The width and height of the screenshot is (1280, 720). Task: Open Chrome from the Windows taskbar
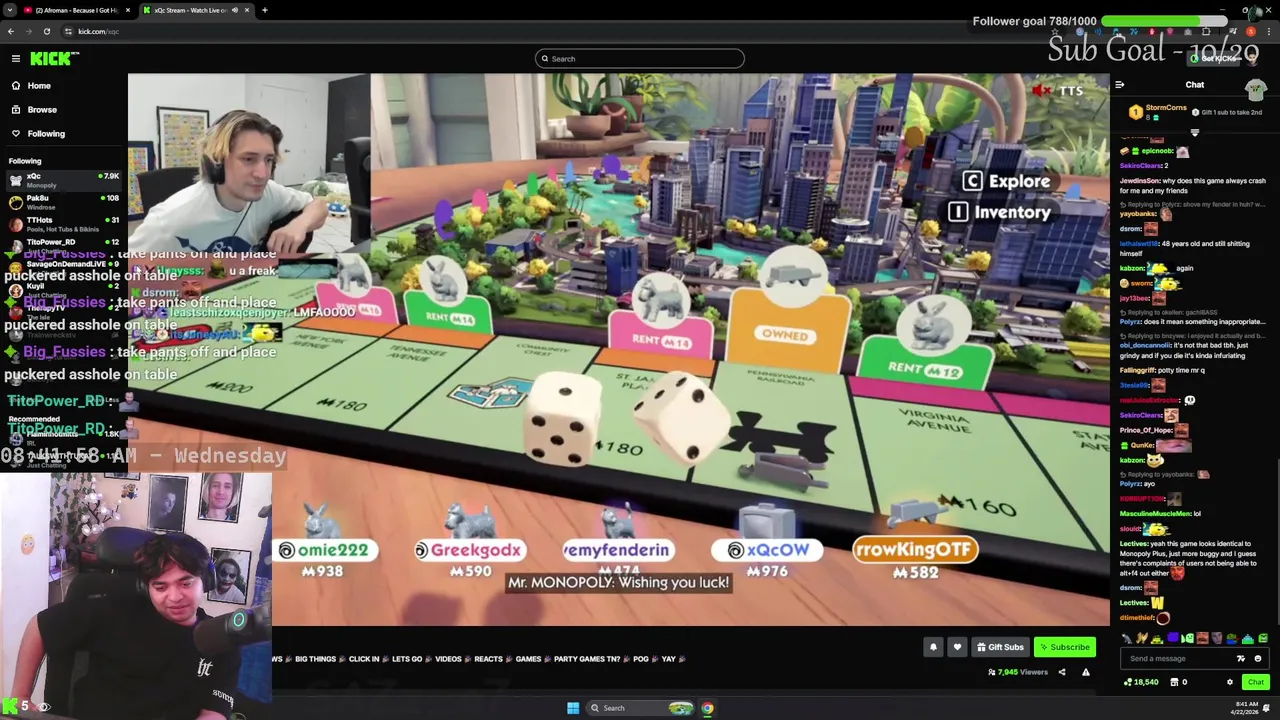click(707, 708)
